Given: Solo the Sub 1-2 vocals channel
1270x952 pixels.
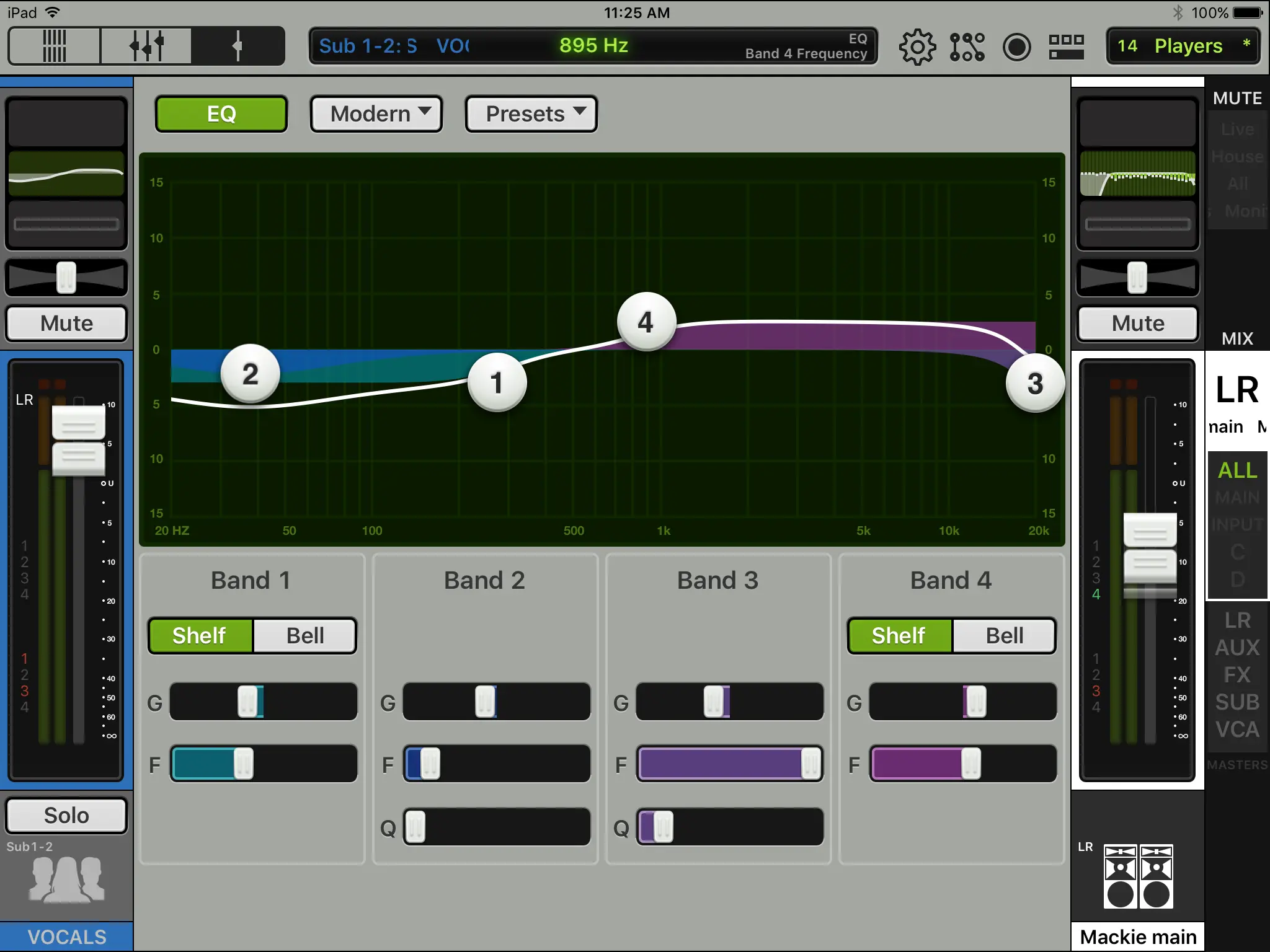Looking at the screenshot, I should pos(66,816).
